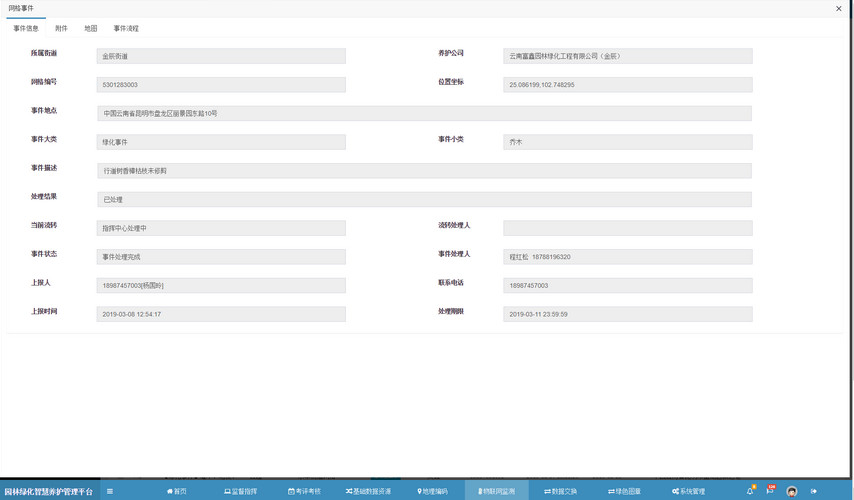The width and height of the screenshot is (854, 500).
Task: Click the logout arrow icon
Action: coord(814,491)
